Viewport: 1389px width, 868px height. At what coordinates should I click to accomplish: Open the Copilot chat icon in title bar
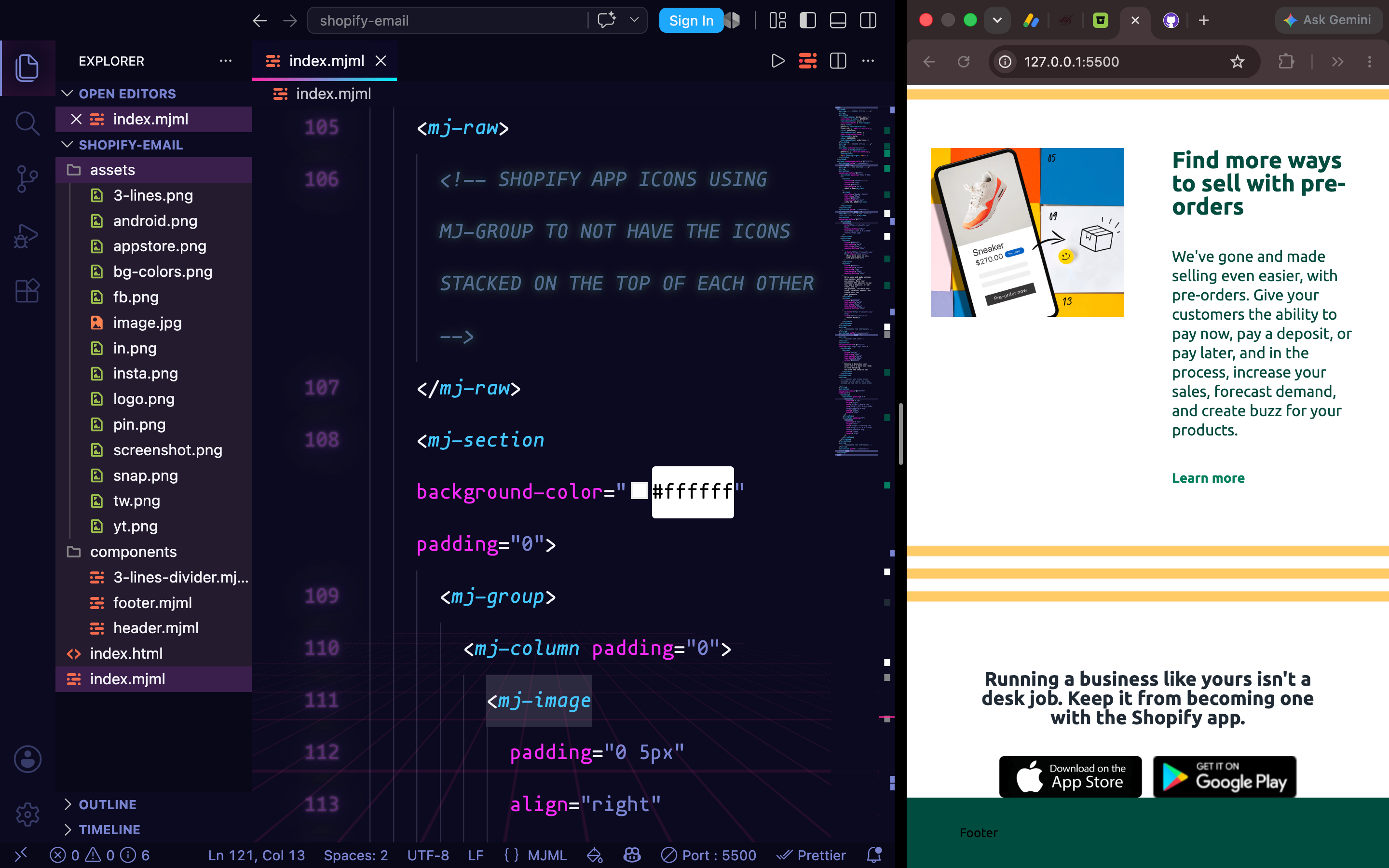[607, 20]
